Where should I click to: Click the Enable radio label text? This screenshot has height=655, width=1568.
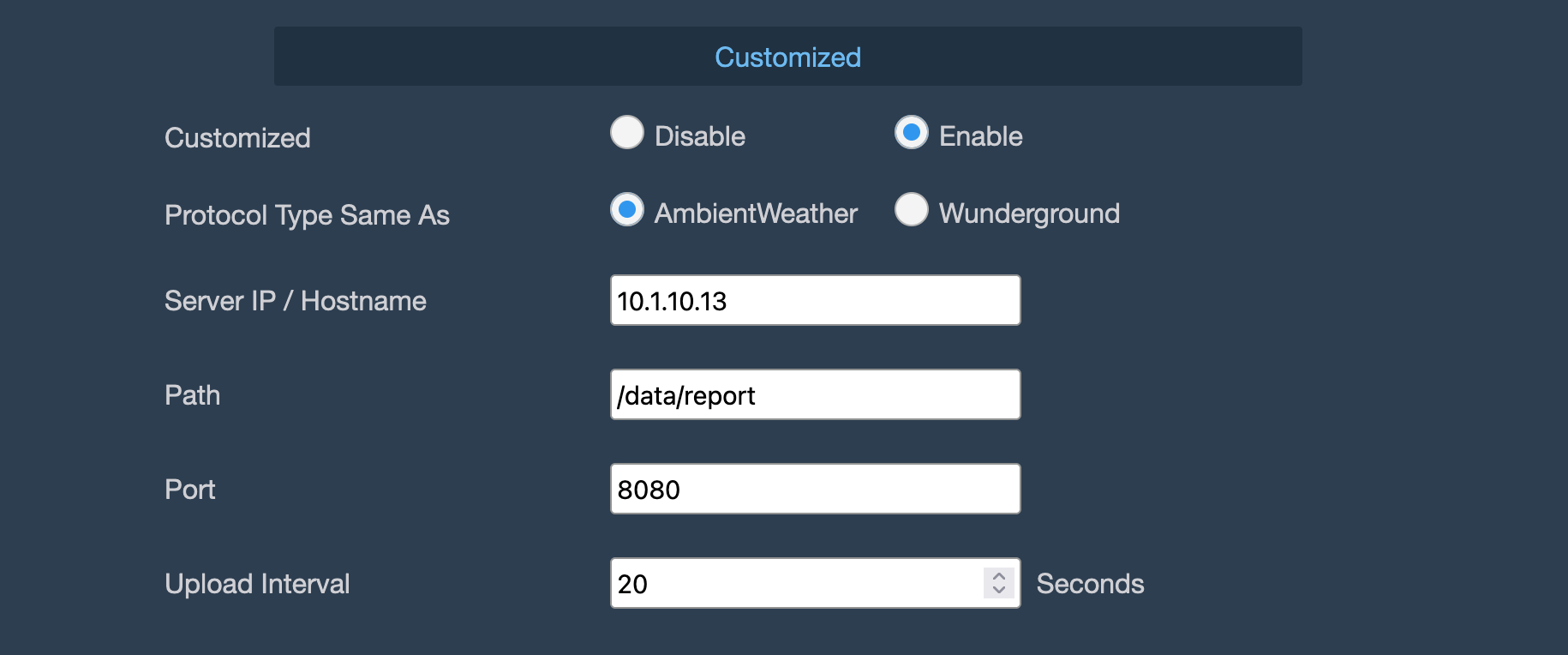(x=980, y=135)
